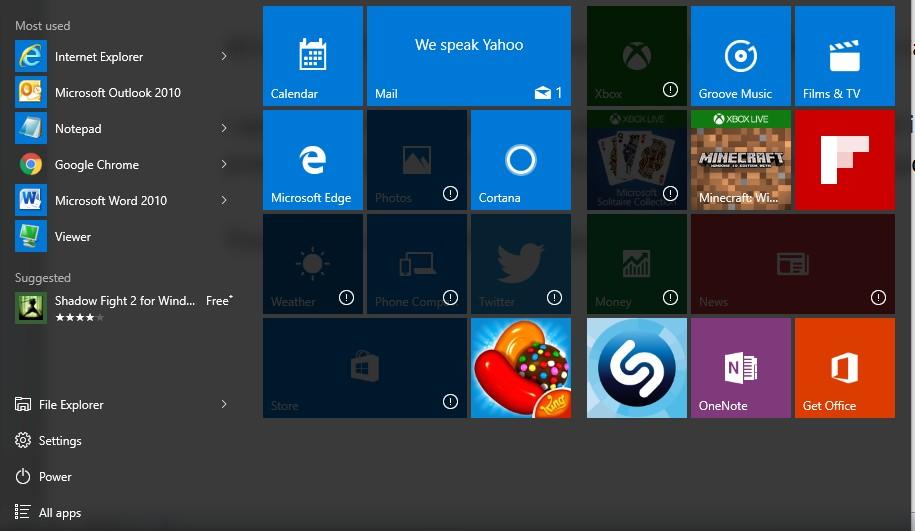Launch Microsoft Edge tile
This screenshot has height=531, width=915.
coord(313,160)
